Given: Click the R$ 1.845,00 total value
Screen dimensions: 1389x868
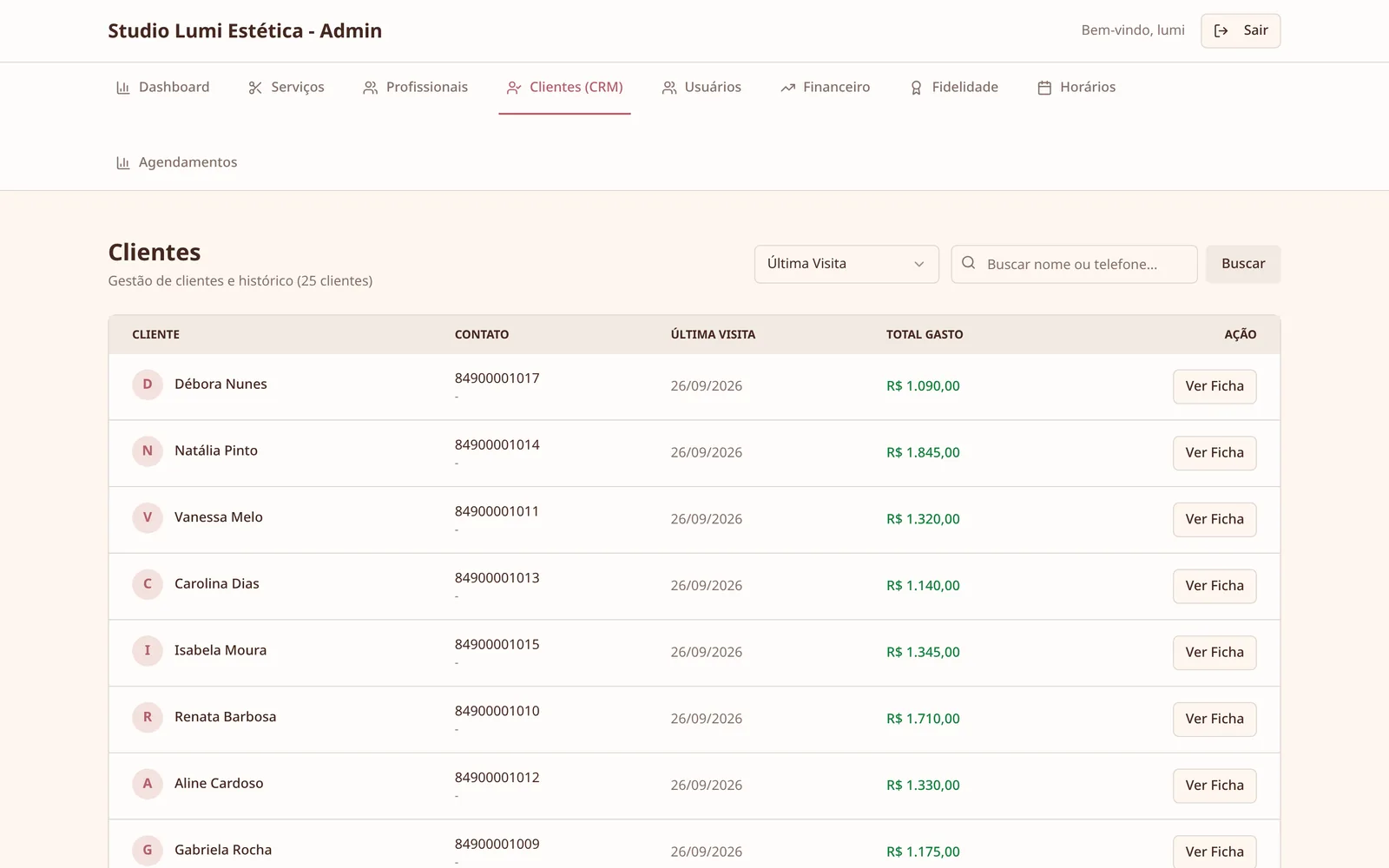Looking at the screenshot, I should click(x=923, y=453).
